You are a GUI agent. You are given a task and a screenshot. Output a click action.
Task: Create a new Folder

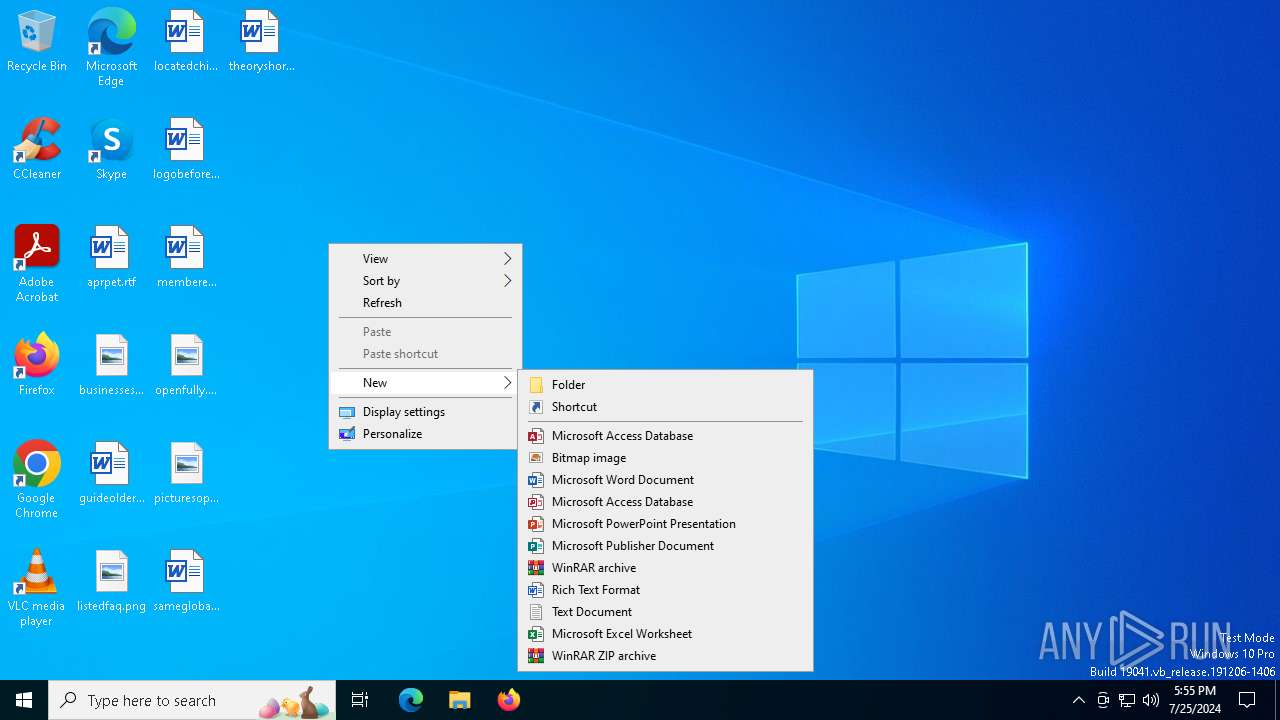665,385
